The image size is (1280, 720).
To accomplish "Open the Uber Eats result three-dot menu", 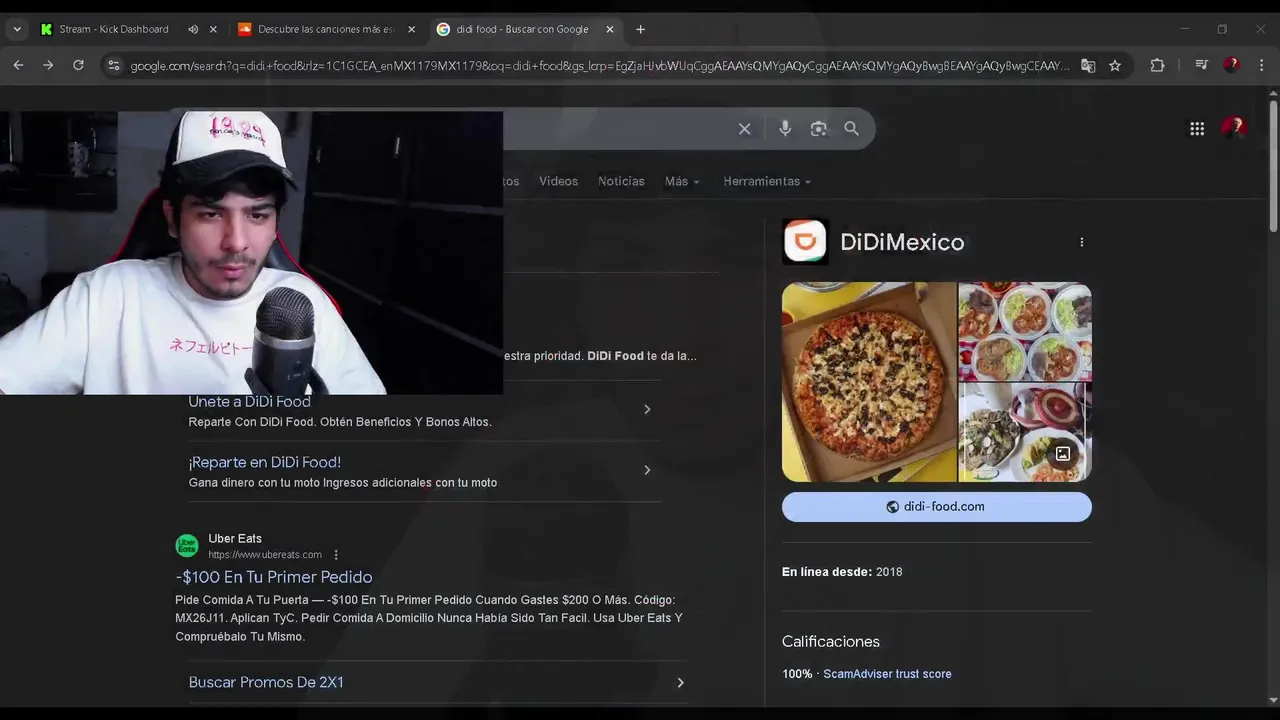I will [336, 555].
